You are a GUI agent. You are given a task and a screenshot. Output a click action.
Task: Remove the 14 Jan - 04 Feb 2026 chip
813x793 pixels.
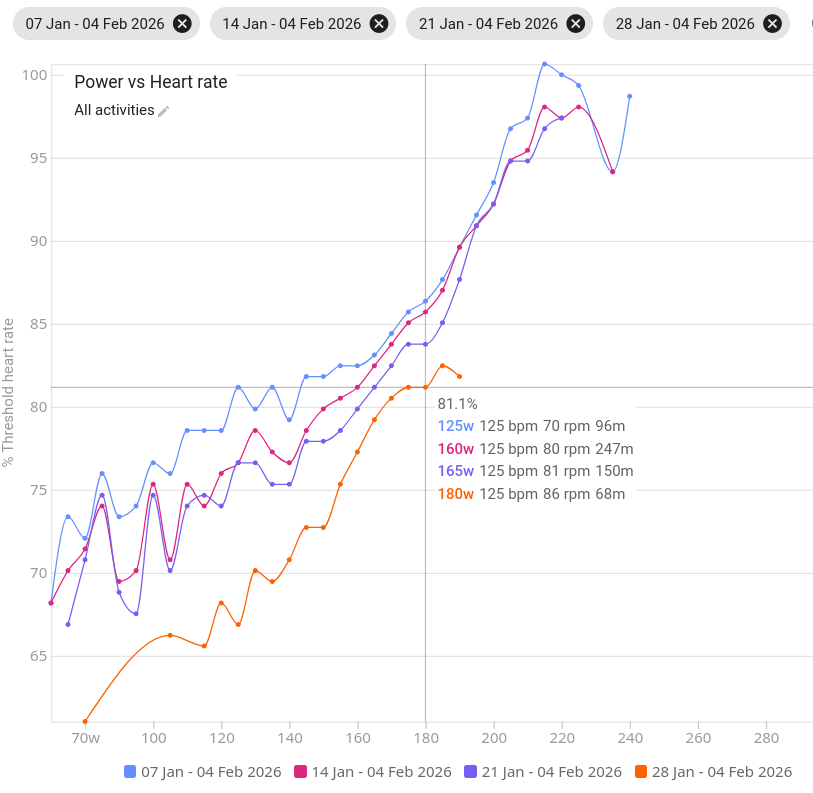click(379, 24)
